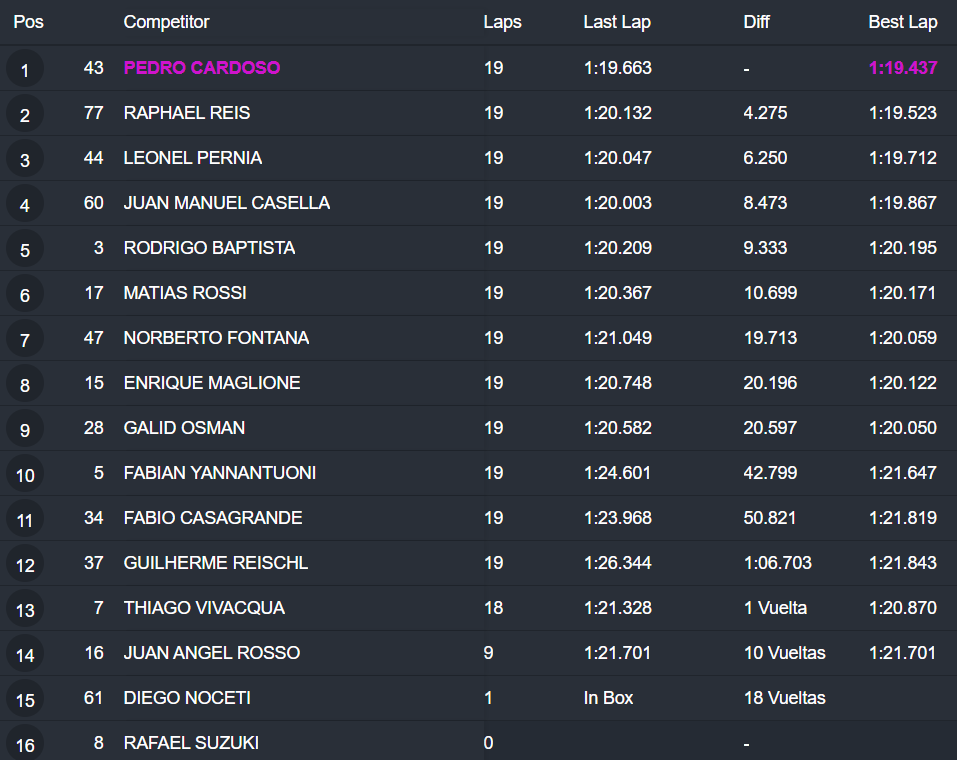Sort by Last Lap column header
The height and width of the screenshot is (760, 957).
pos(617,22)
